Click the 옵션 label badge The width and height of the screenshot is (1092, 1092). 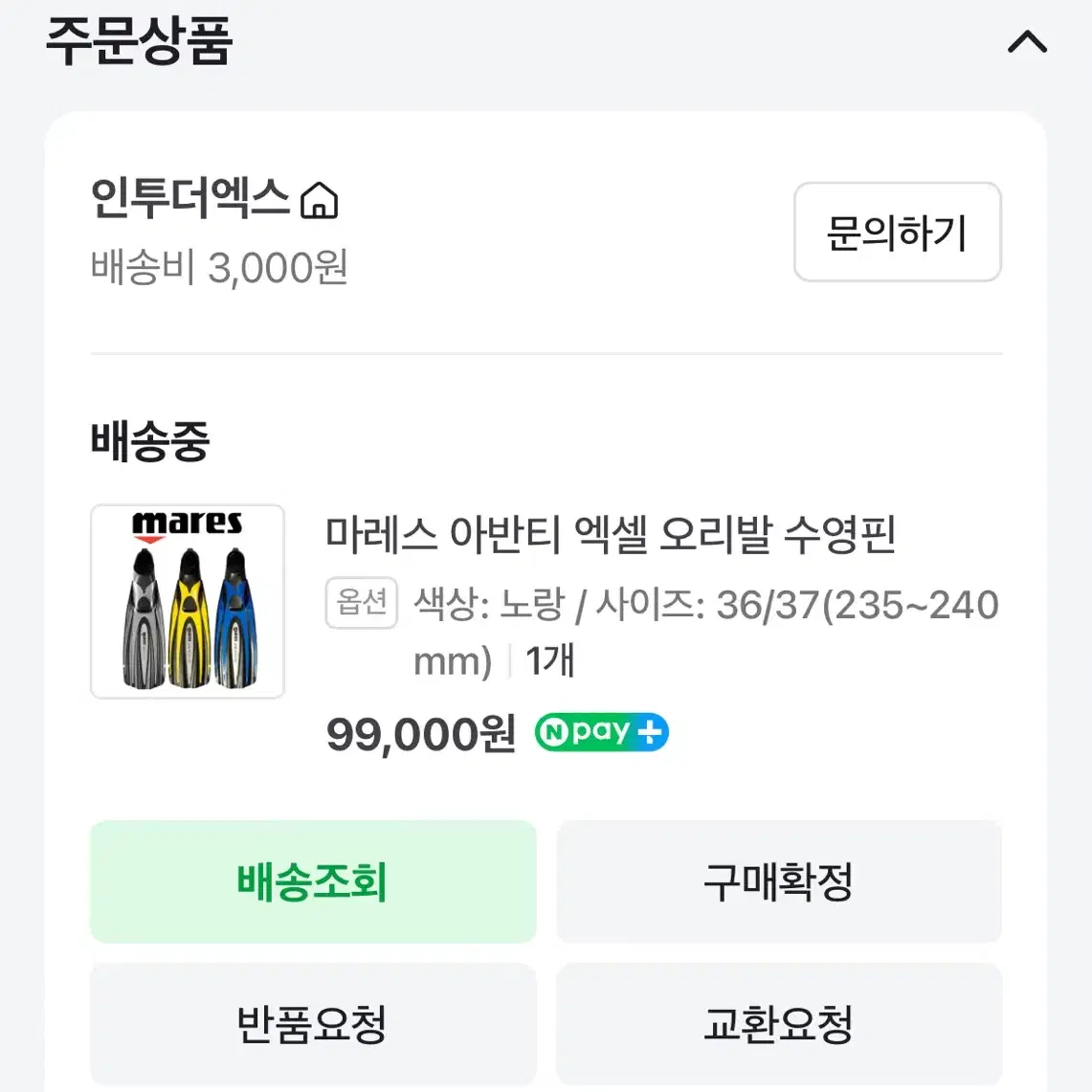(x=362, y=602)
